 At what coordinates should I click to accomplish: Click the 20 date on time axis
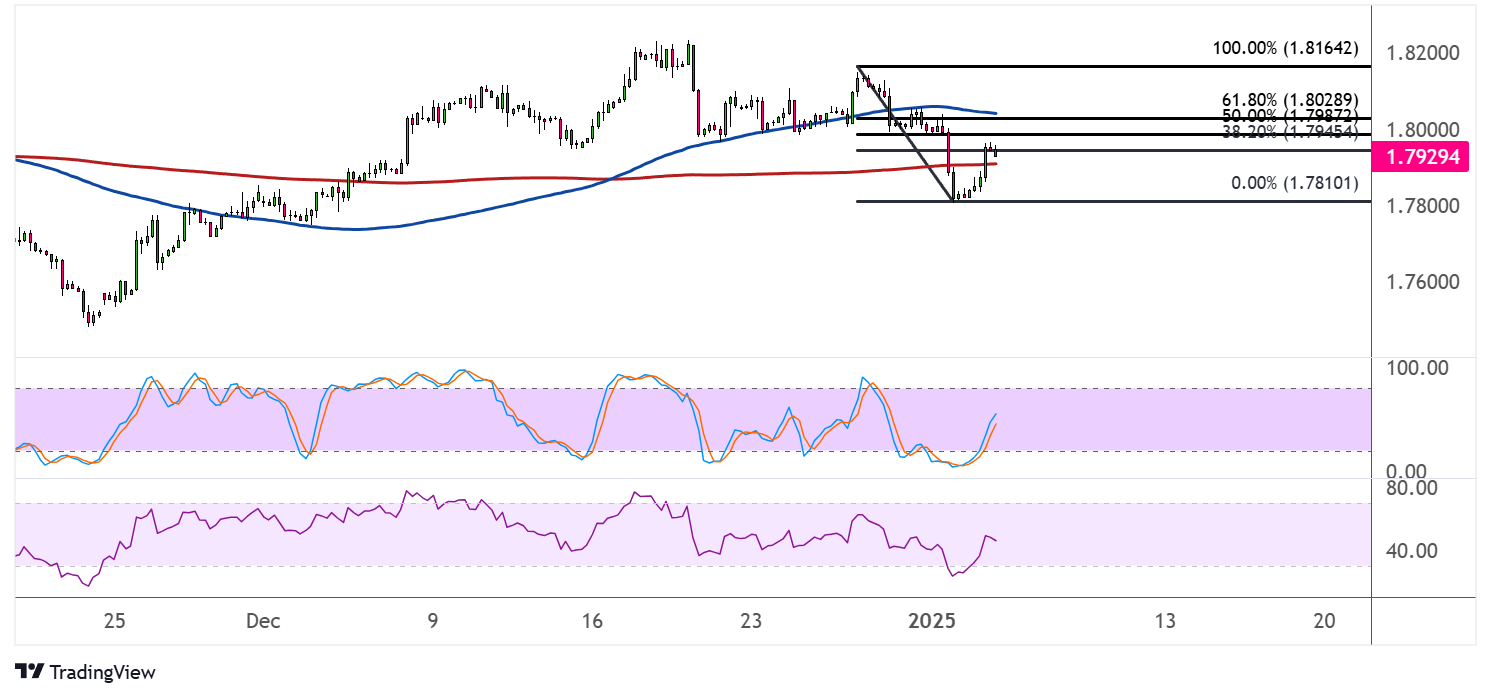[x=1324, y=621]
